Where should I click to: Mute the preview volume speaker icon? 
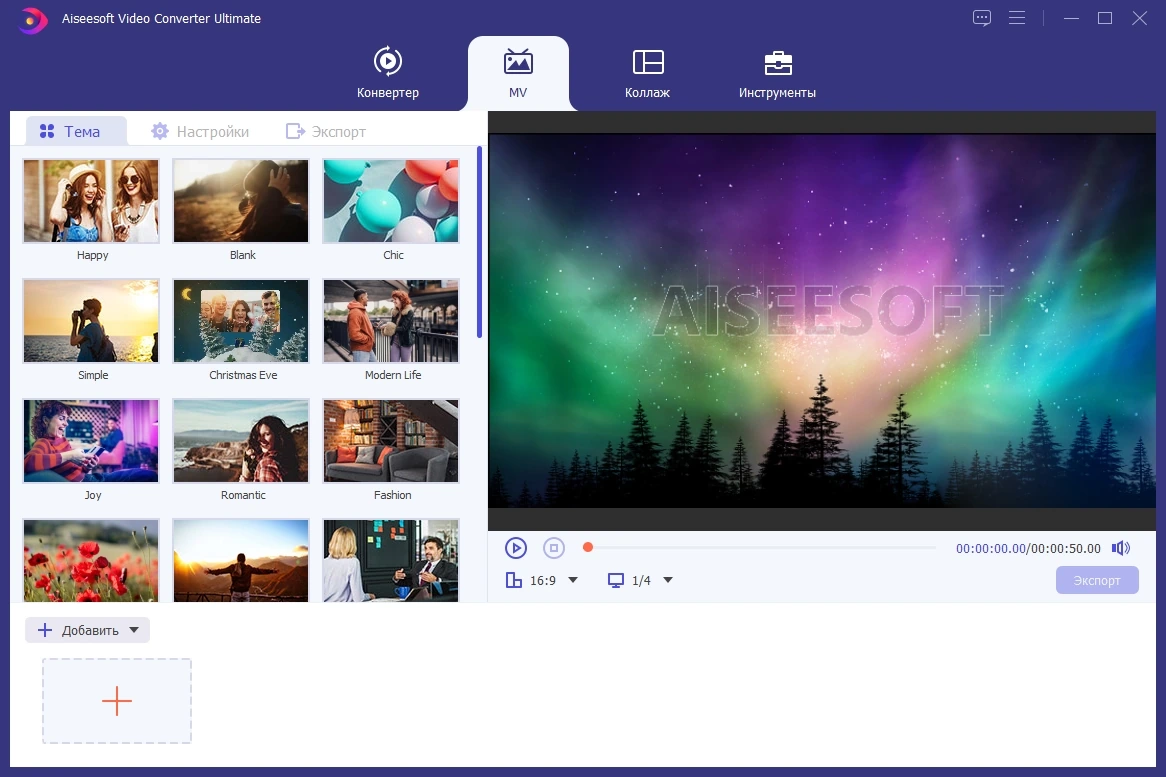click(1121, 548)
